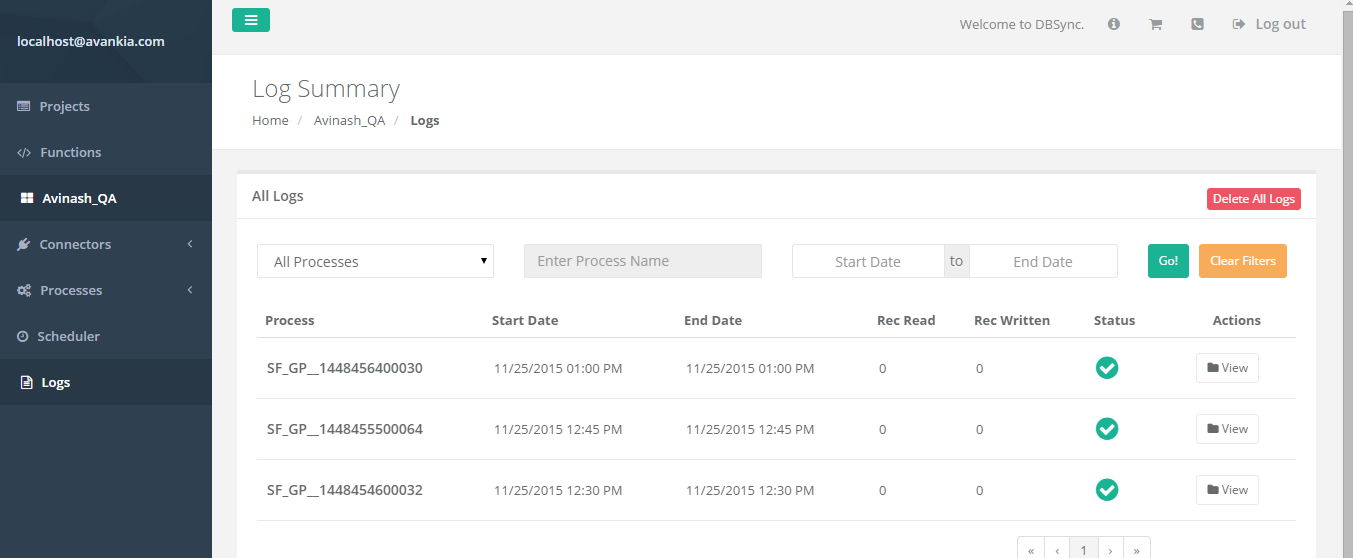Open the All Processes dropdown
The width and height of the screenshot is (1353, 558).
coord(375,261)
